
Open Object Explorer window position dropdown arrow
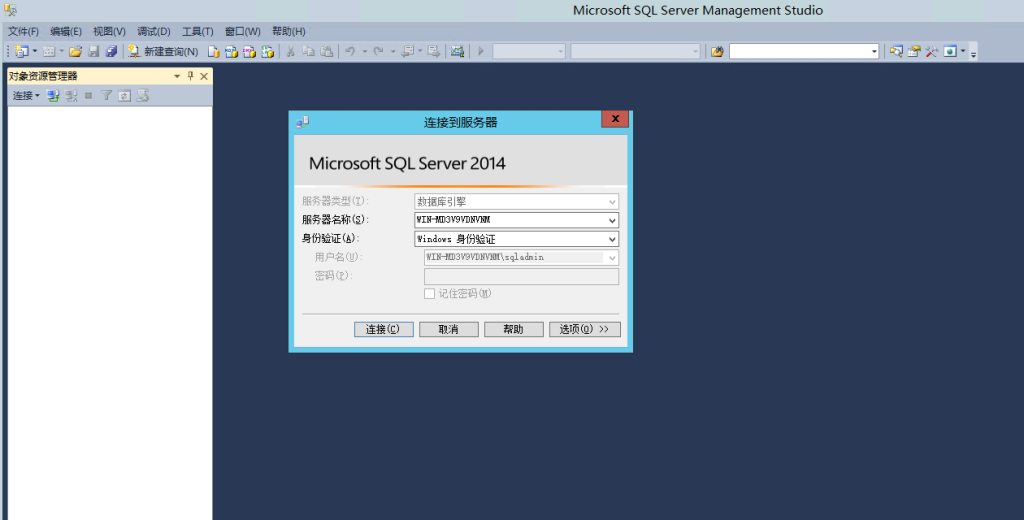point(177,76)
